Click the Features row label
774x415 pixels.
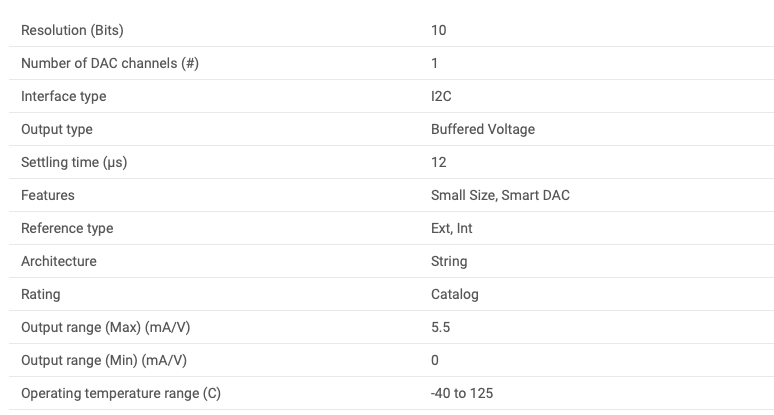(47, 195)
